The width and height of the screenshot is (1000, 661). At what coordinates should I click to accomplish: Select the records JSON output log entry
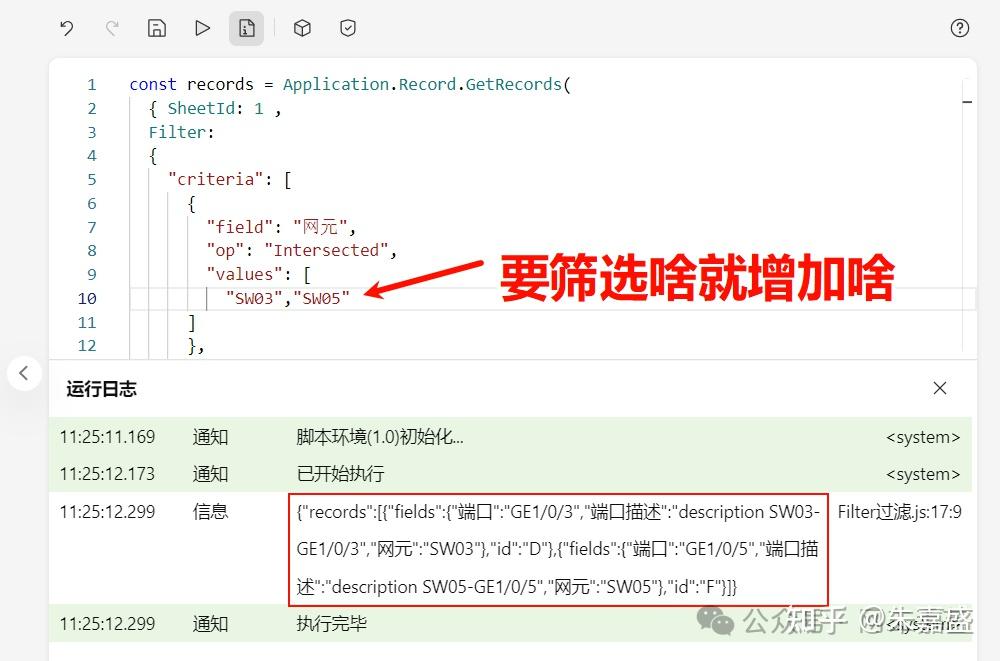pyautogui.click(x=558, y=549)
